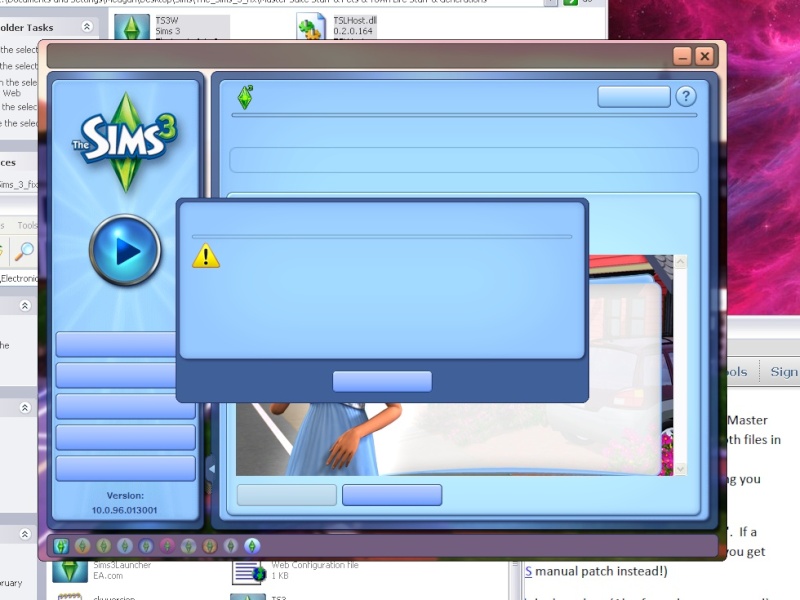Click the skuversion file name in Explorer
Image resolution: width=800 pixels, height=600 pixels.
(114, 597)
